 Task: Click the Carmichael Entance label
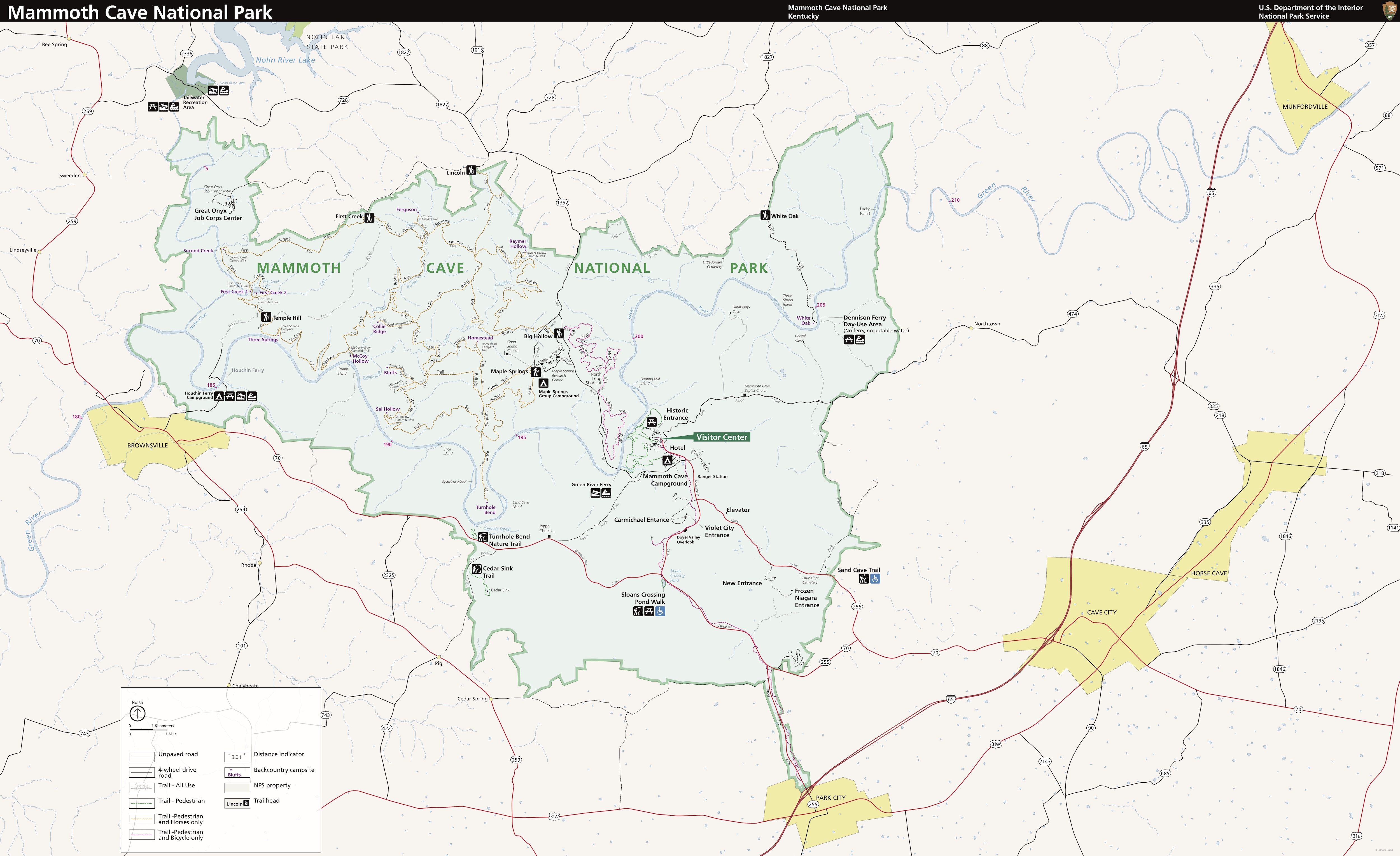pos(641,519)
